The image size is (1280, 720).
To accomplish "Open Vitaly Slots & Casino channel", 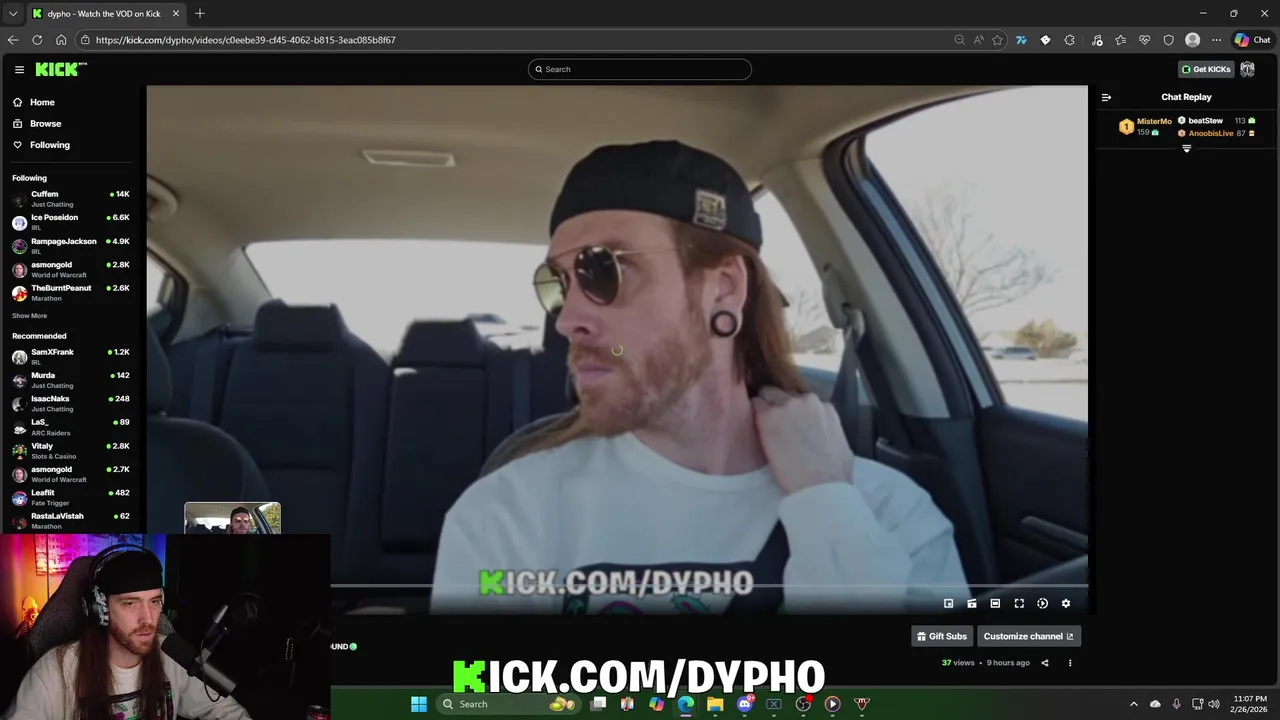I will click(70, 450).
